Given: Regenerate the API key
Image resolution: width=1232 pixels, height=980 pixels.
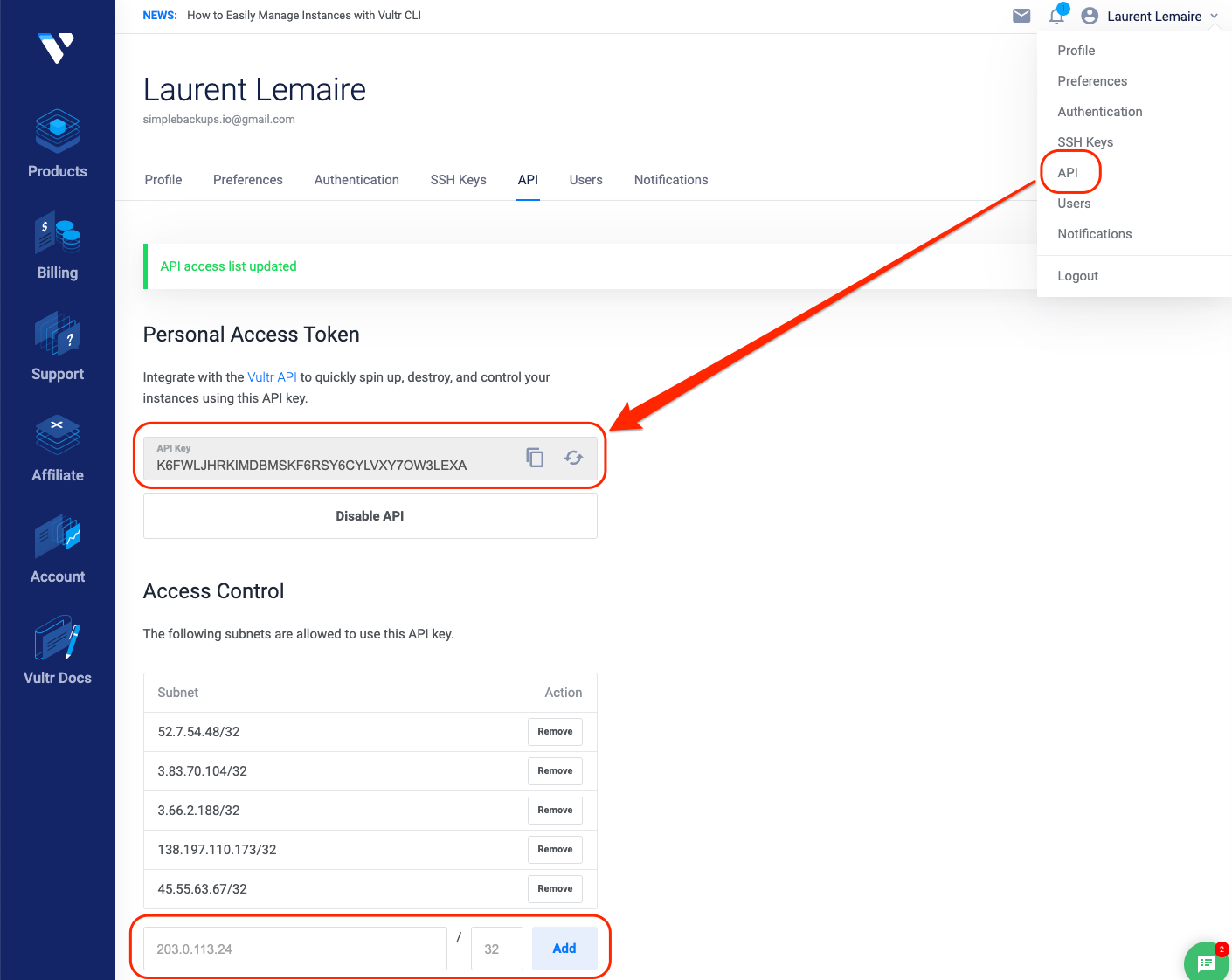Looking at the screenshot, I should (x=573, y=457).
